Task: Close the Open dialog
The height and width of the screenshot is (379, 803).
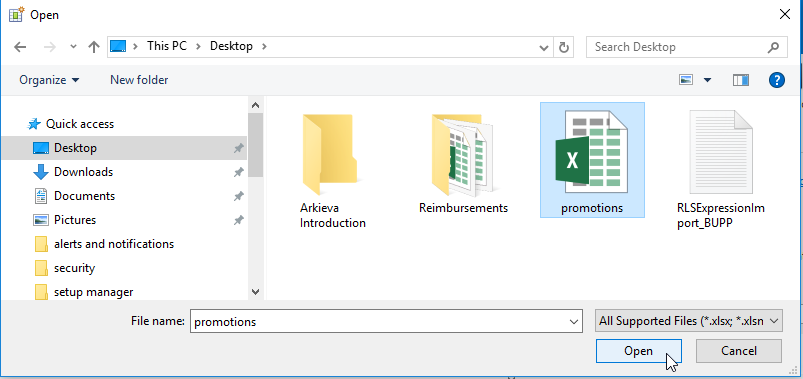Action: point(784,14)
